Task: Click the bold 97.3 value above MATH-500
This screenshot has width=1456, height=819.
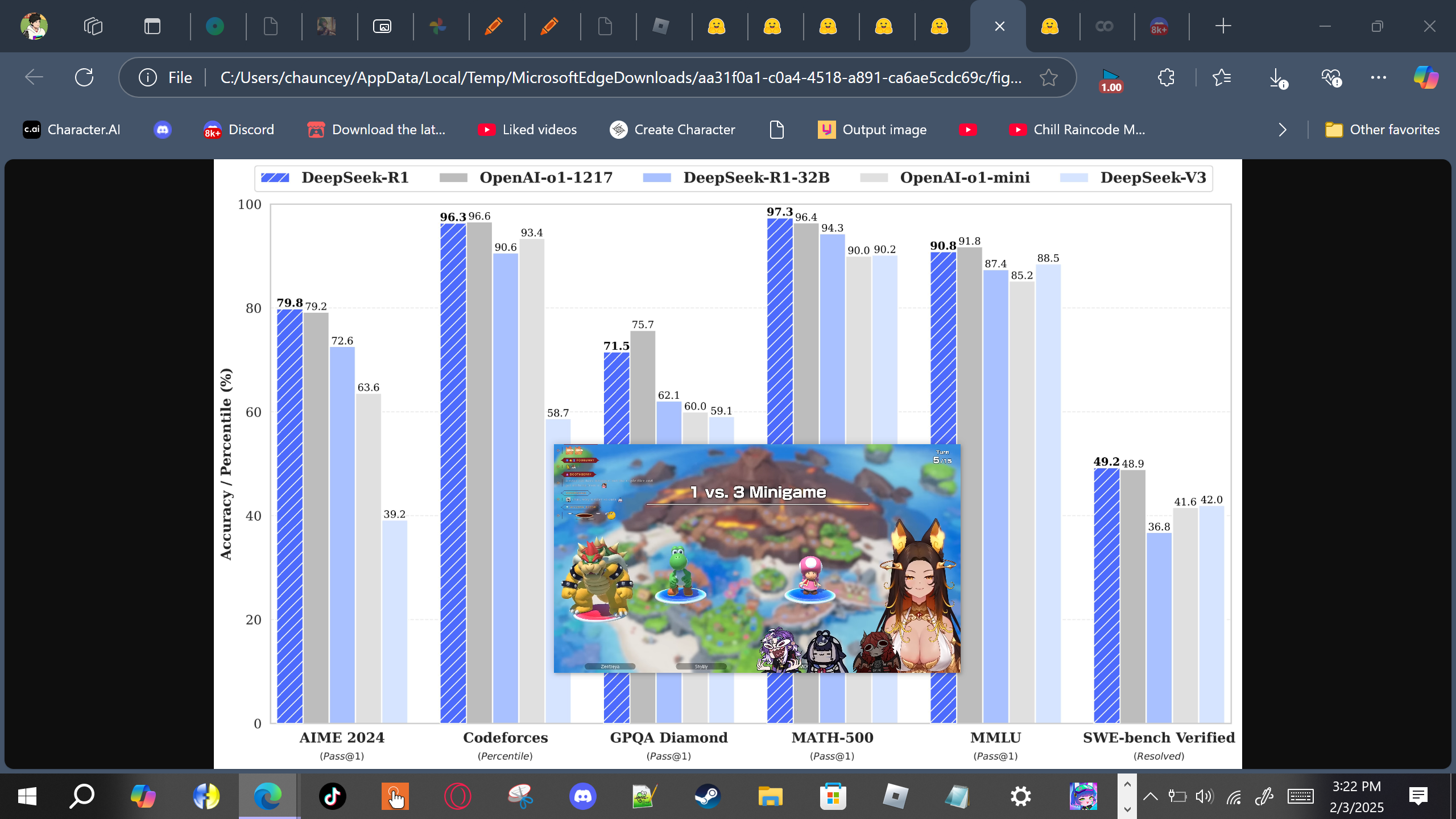Action: [x=780, y=212]
